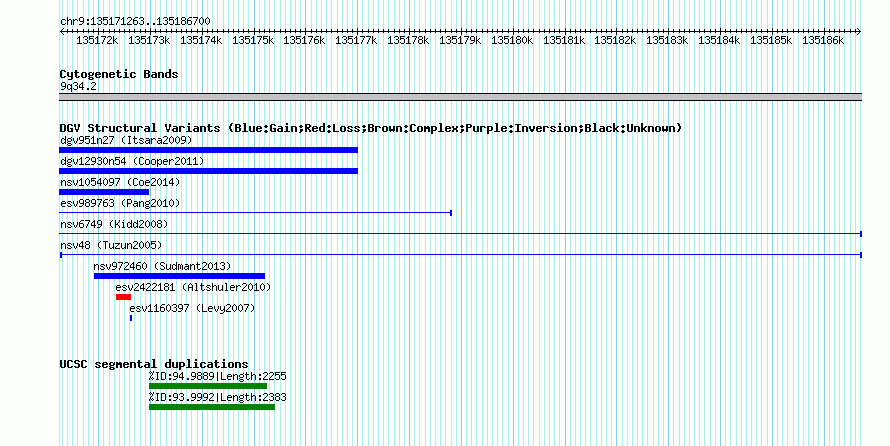Click the 135176k ruler tick label
This screenshot has width=890, height=446.
coord(304,40)
